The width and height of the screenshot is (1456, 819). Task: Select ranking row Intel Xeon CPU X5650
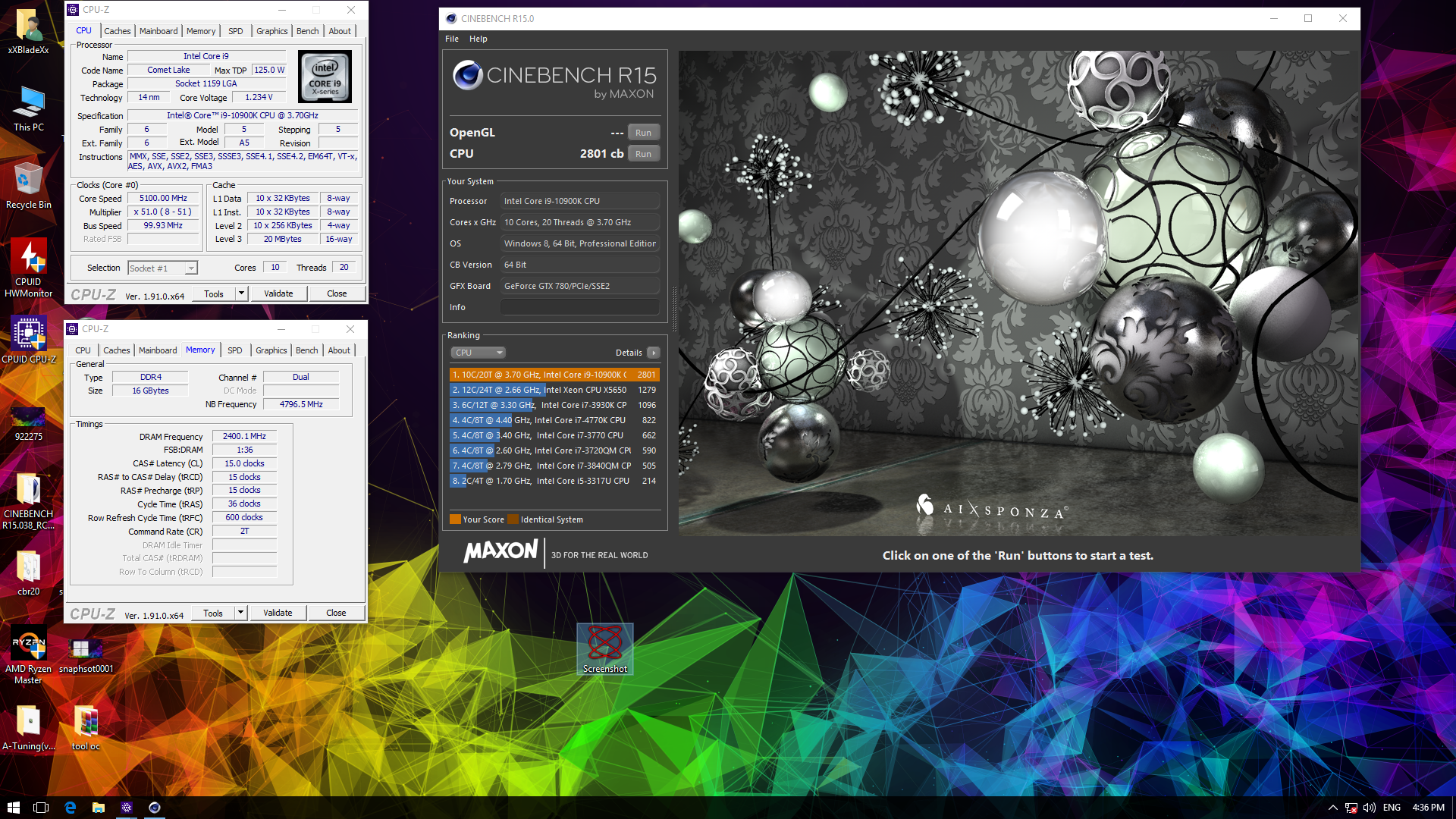tap(554, 390)
